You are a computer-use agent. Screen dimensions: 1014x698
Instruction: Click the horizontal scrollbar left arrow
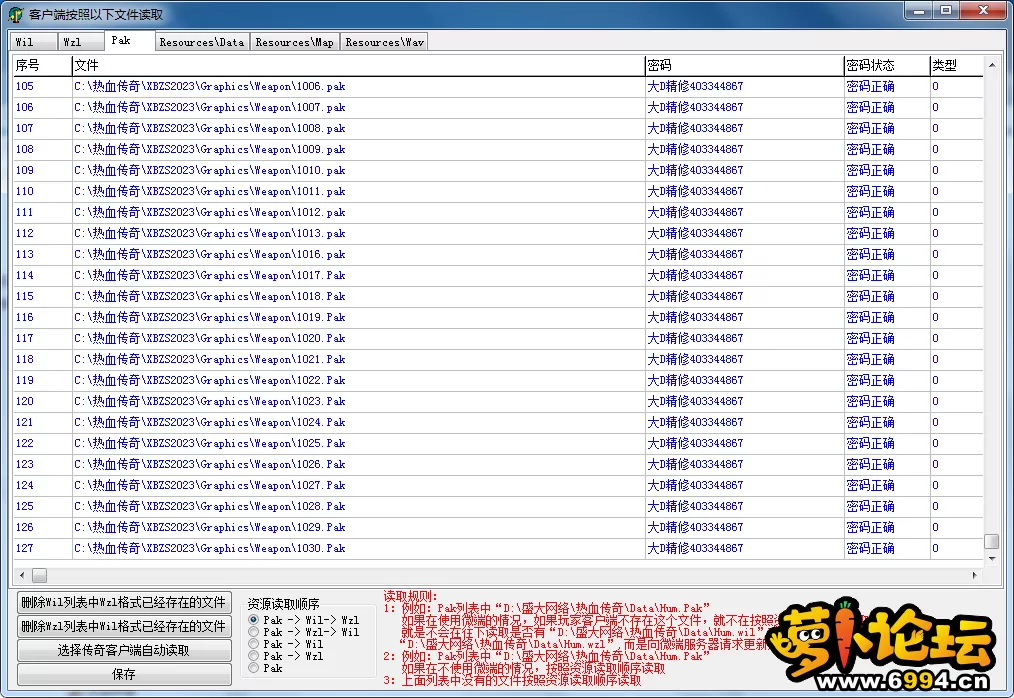pyautogui.click(x=22, y=575)
